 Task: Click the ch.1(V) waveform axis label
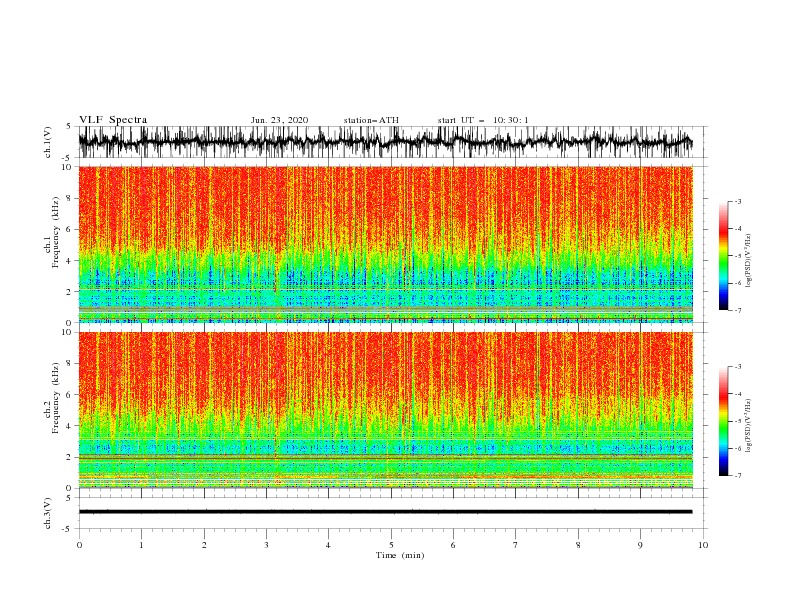pyautogui.click(x=48, y=142)
